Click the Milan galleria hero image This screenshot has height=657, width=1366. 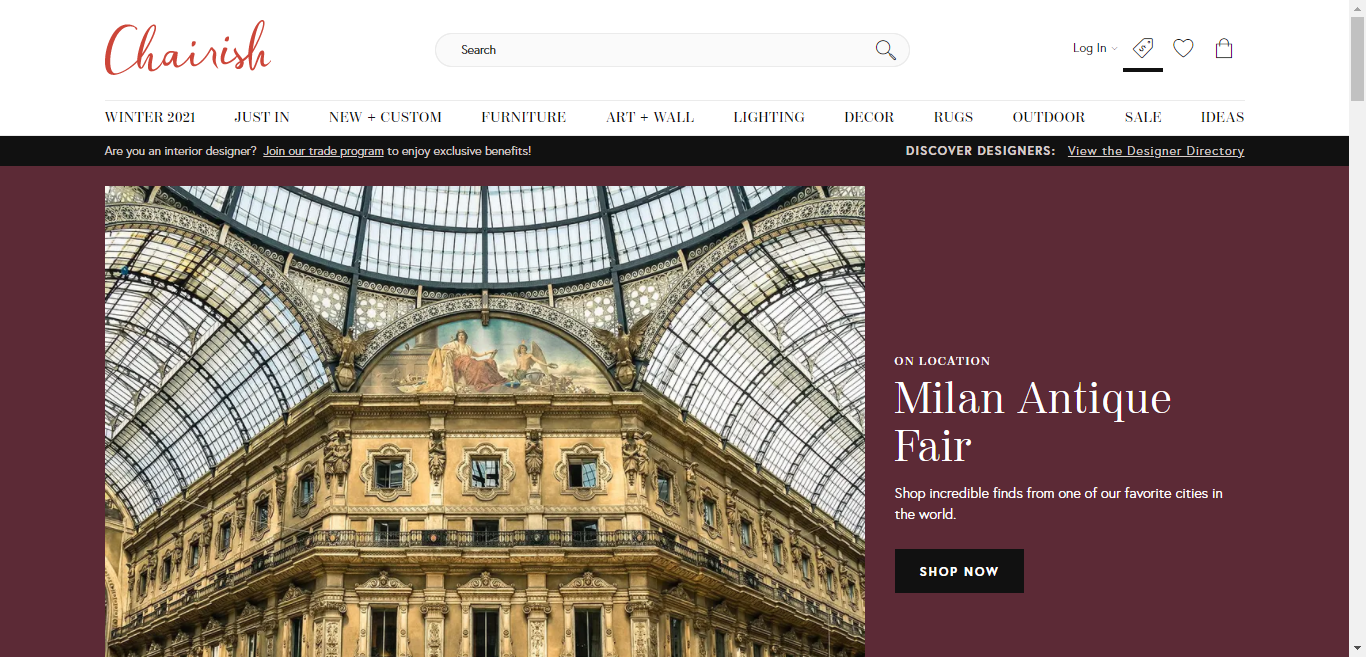(485, 421)
